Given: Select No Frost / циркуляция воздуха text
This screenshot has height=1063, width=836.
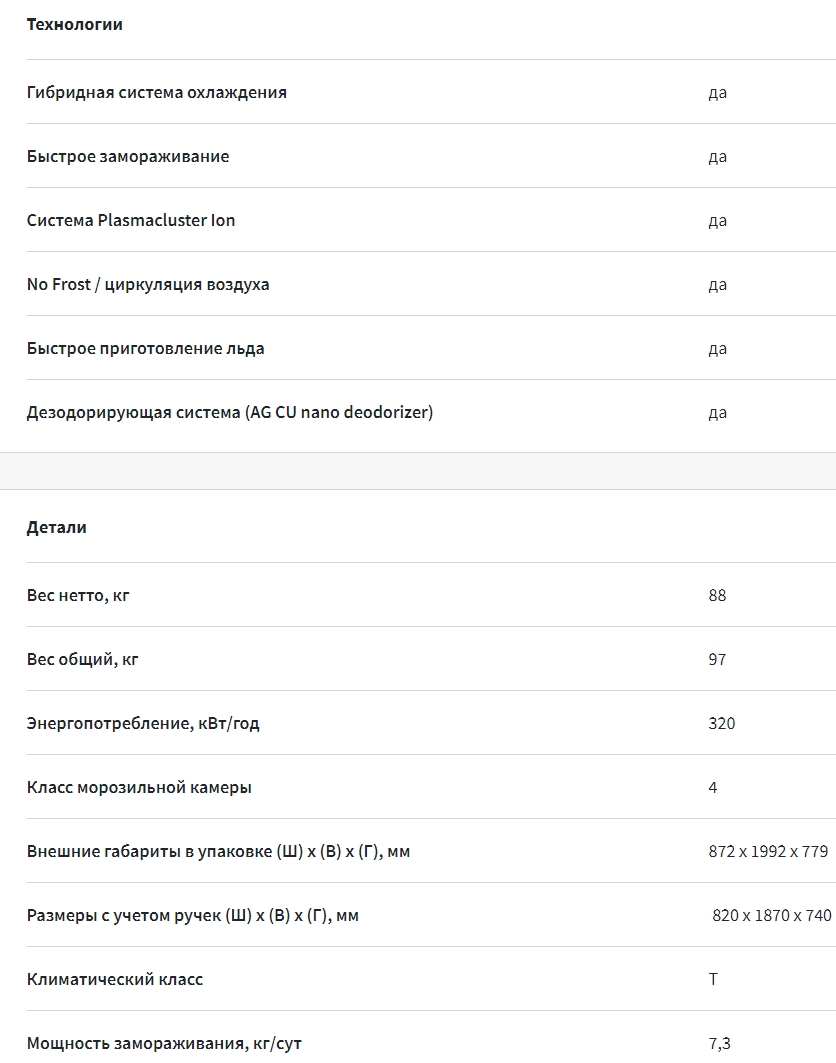Looking at the screenshot, I should click(x=148, y=285).
